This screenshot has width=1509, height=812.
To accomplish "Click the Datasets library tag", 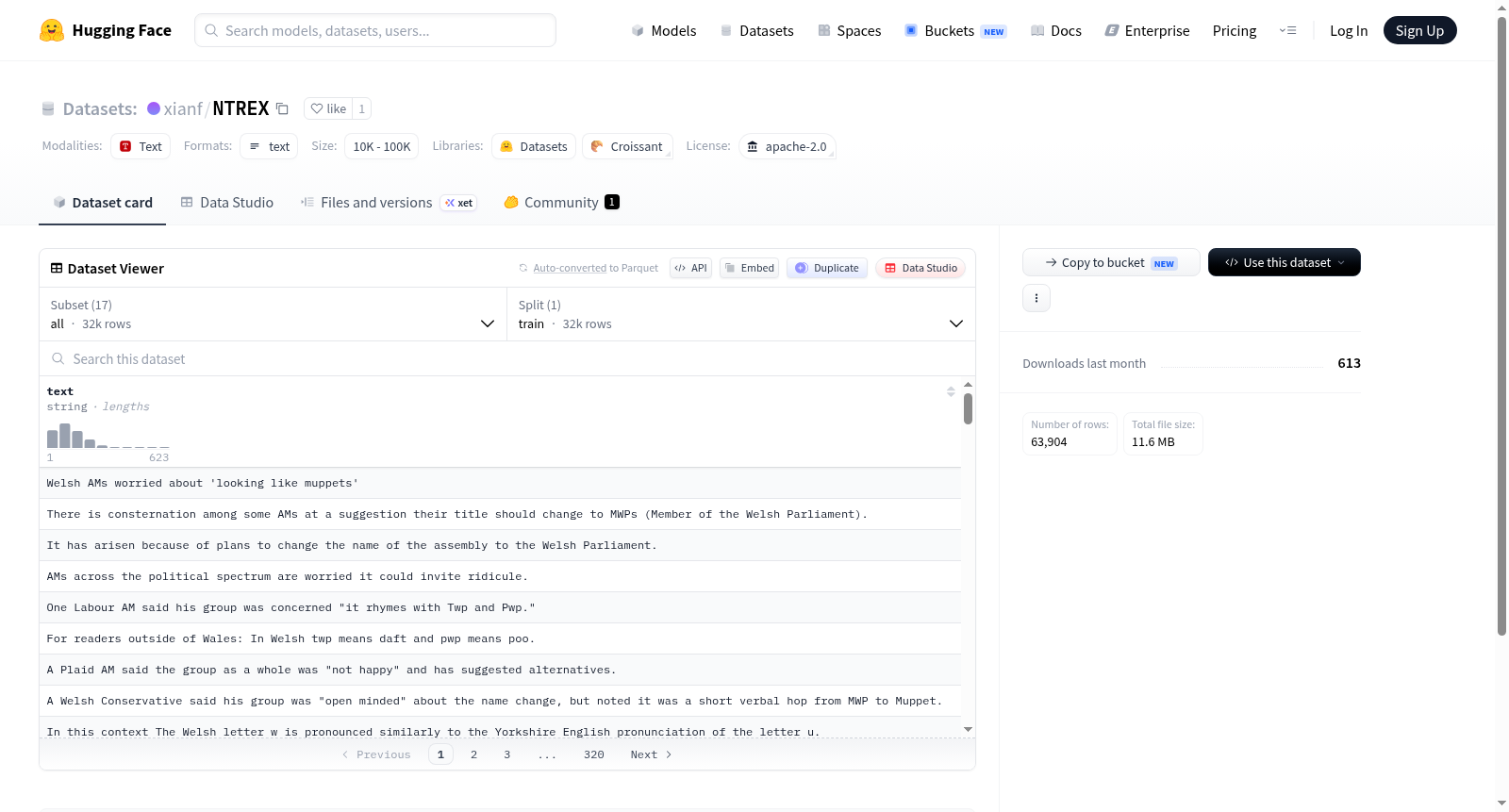I will (x=534, y=146).
